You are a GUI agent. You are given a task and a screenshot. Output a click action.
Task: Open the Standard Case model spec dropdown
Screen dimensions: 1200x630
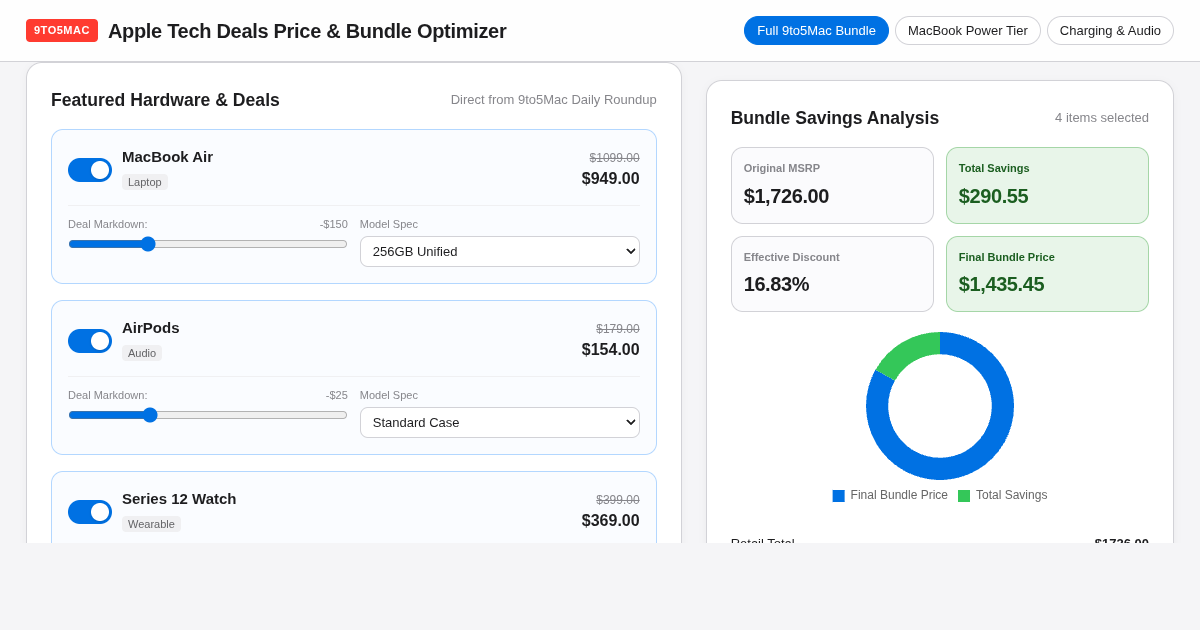pos(500,422)
